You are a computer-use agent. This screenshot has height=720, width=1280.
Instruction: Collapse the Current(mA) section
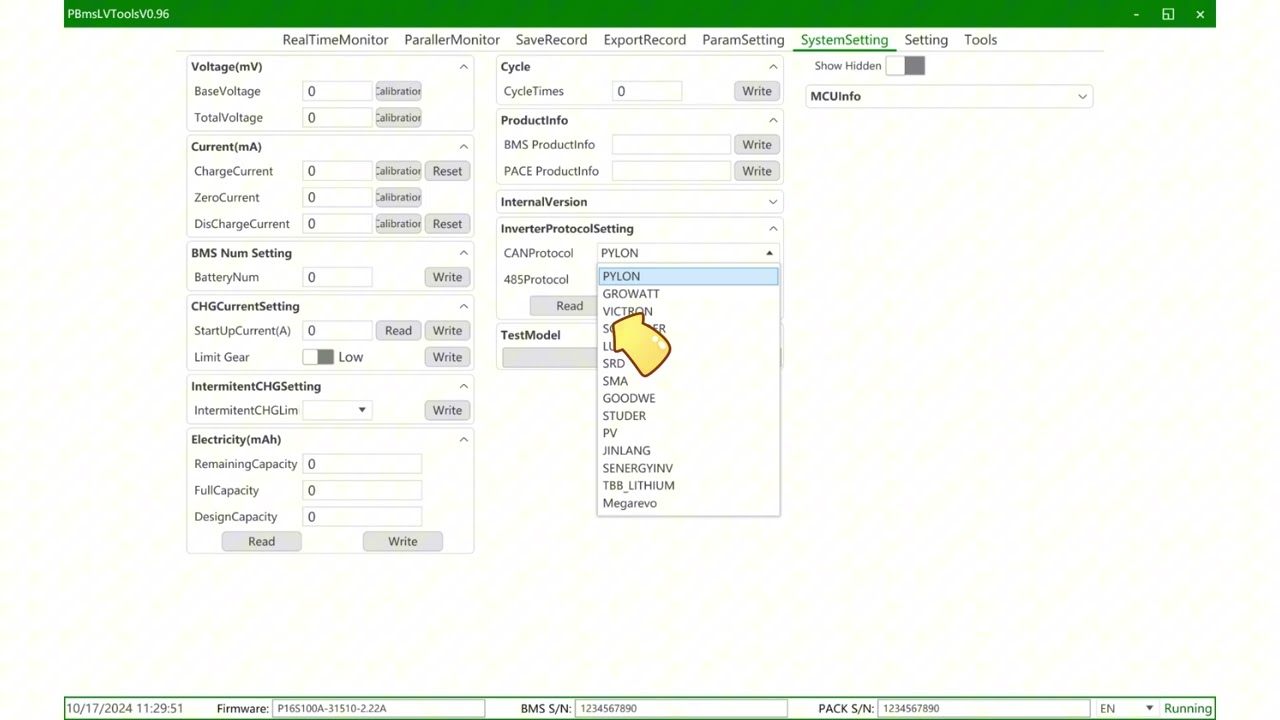click(463, 146)
